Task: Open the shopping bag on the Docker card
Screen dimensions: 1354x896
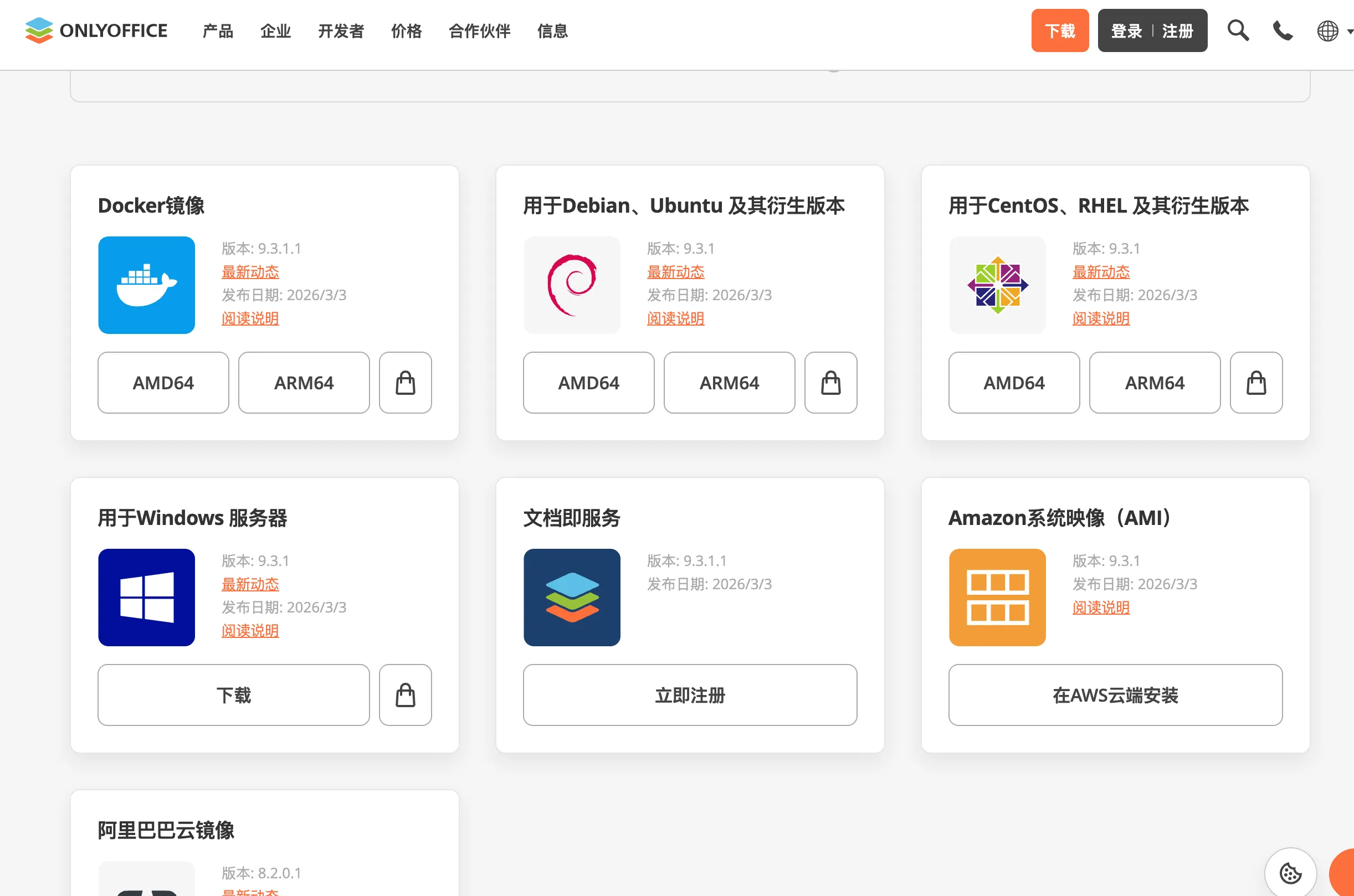Action: click(x=404, y=382)
